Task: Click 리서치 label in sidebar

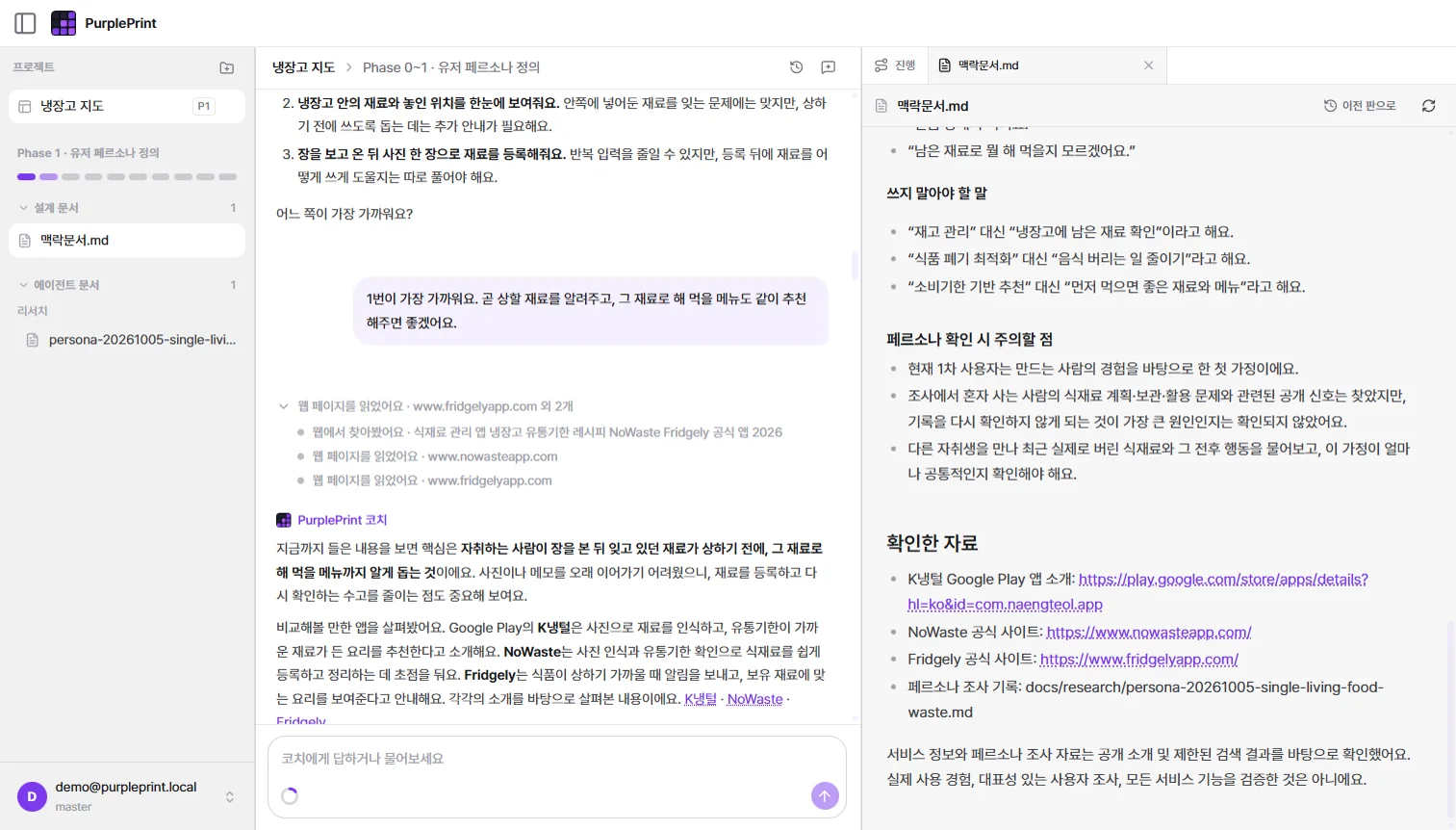Action: pyautogui.click(x=33, y=311)
